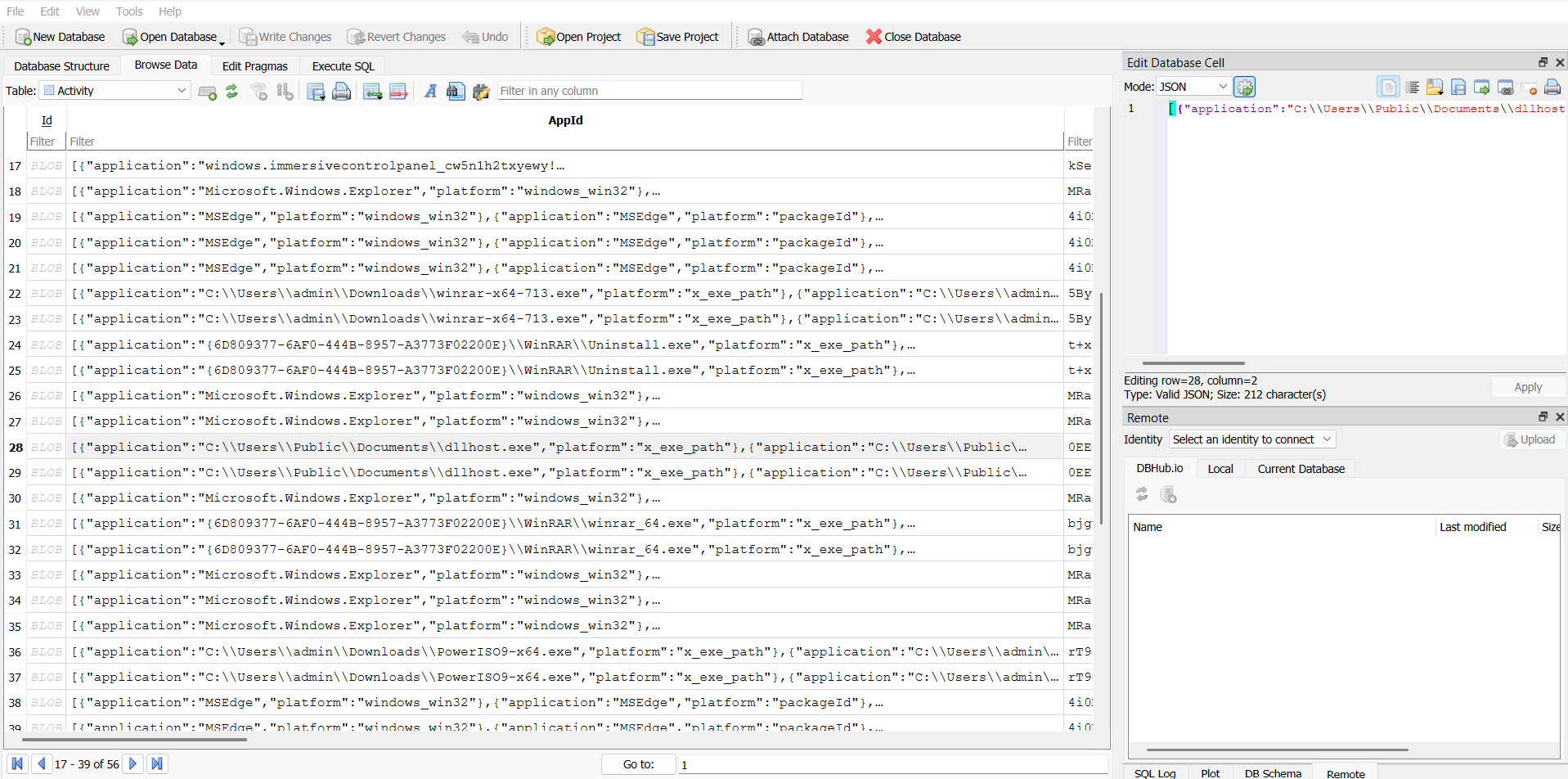Click the Close Database button
Viewport: 1568px width, 779px height.
point(913,37)
